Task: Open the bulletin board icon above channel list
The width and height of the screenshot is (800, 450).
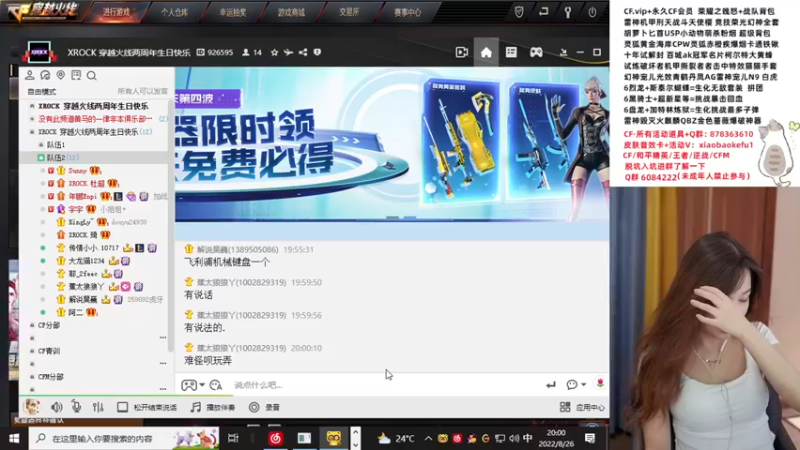Action: point(76,76)
